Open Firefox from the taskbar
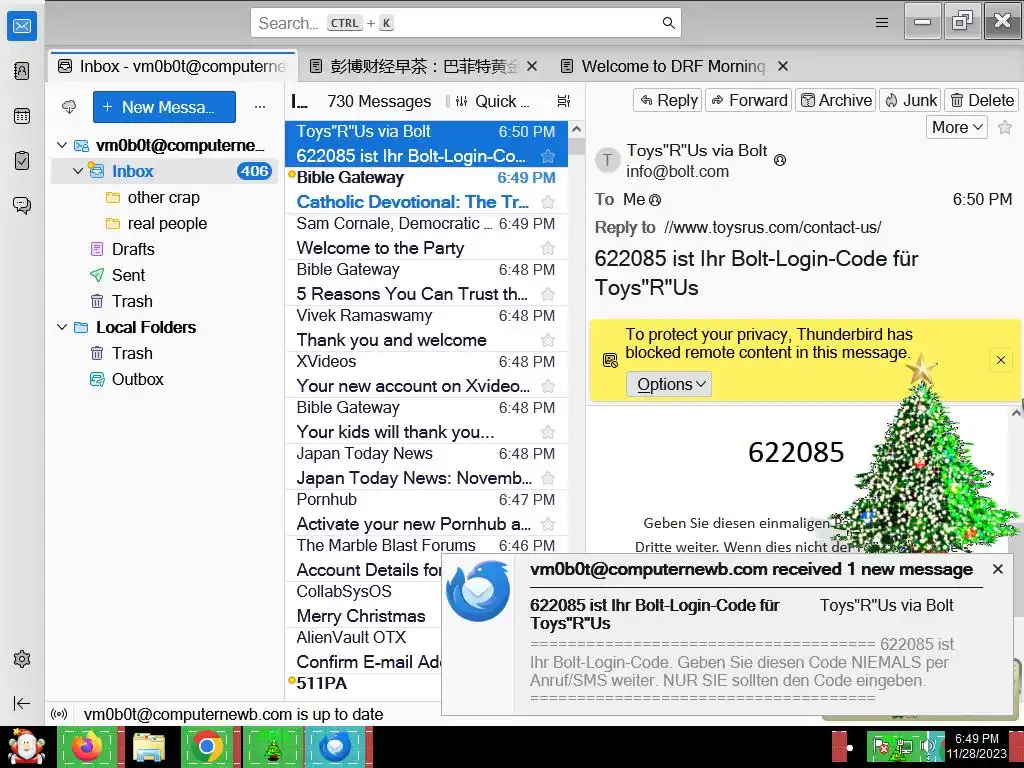This screenshot has height=768, width=1024. pyautogui.click(x=87, y=746)
